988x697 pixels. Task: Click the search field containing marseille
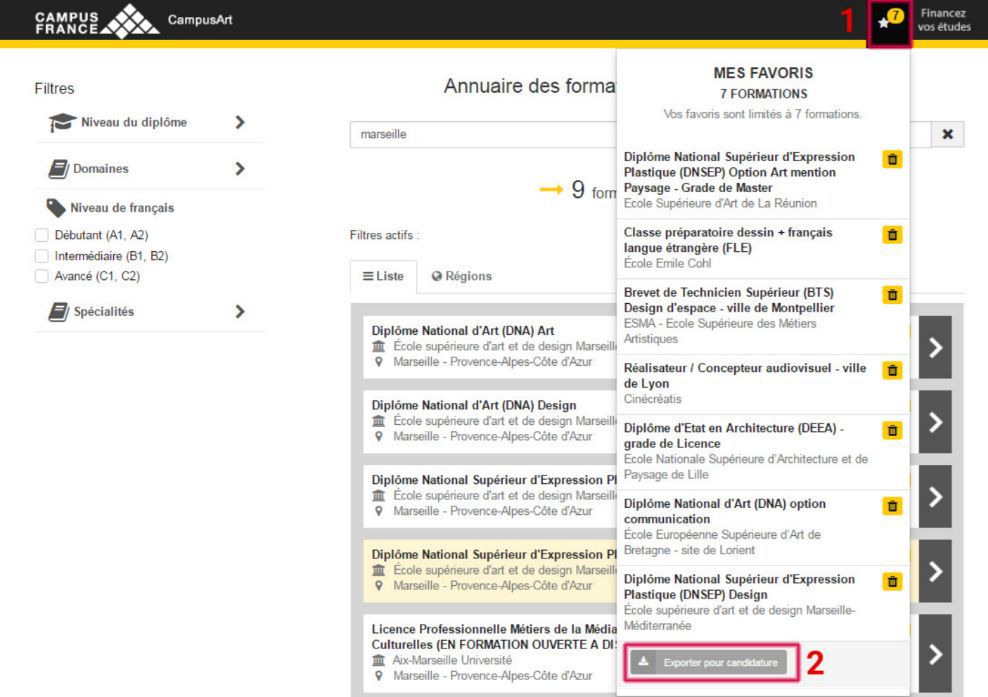coord(480,134)
